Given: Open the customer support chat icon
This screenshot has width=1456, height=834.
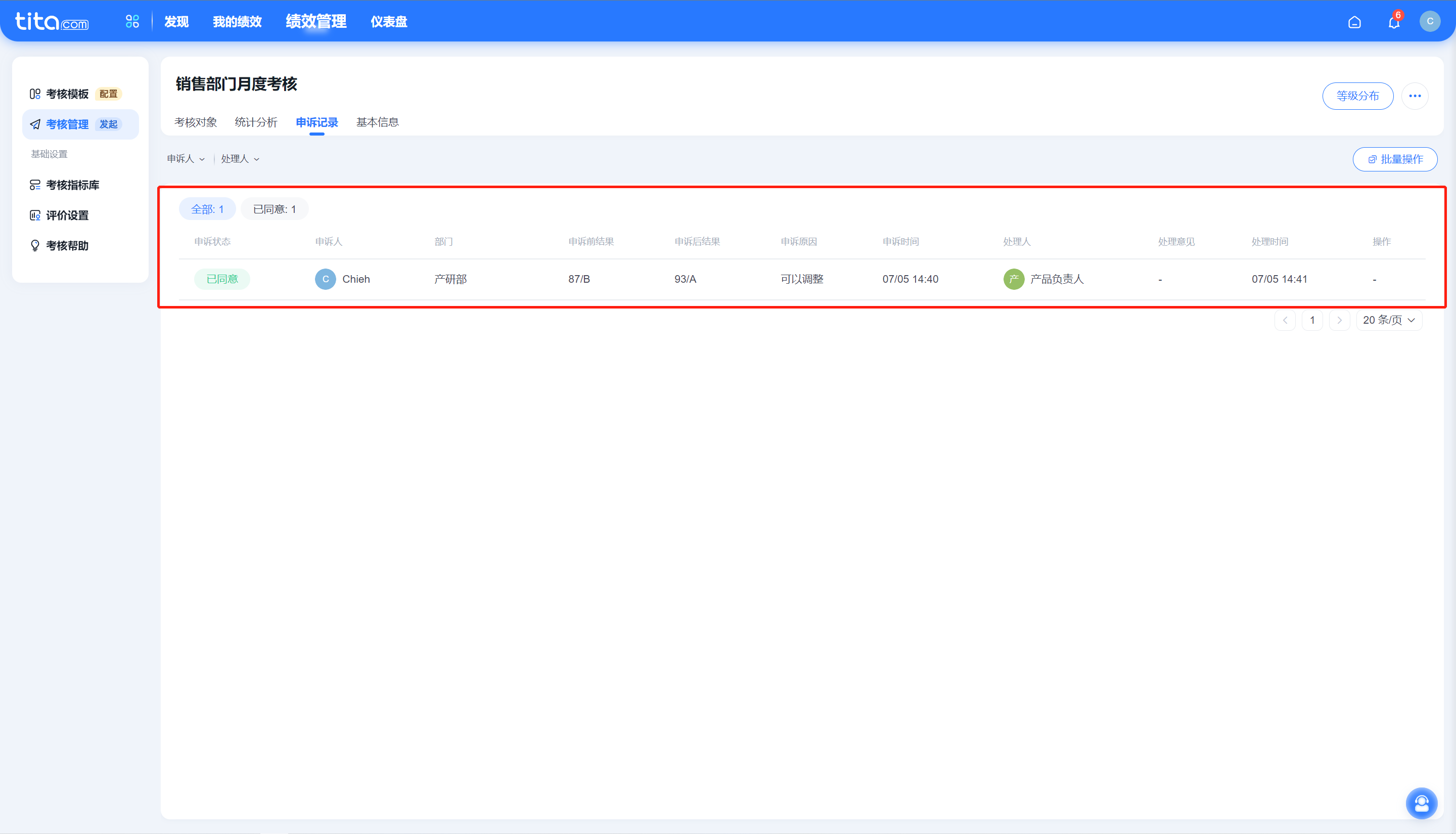Looking at the screenshot, I should (x=1422, y=803).
